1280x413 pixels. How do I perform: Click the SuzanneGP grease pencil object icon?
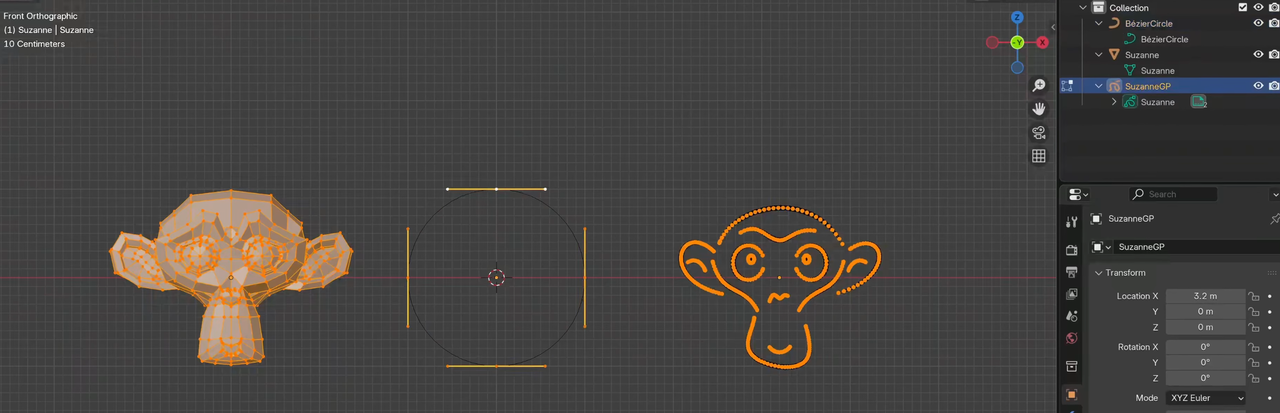(x=1113, y=86)
